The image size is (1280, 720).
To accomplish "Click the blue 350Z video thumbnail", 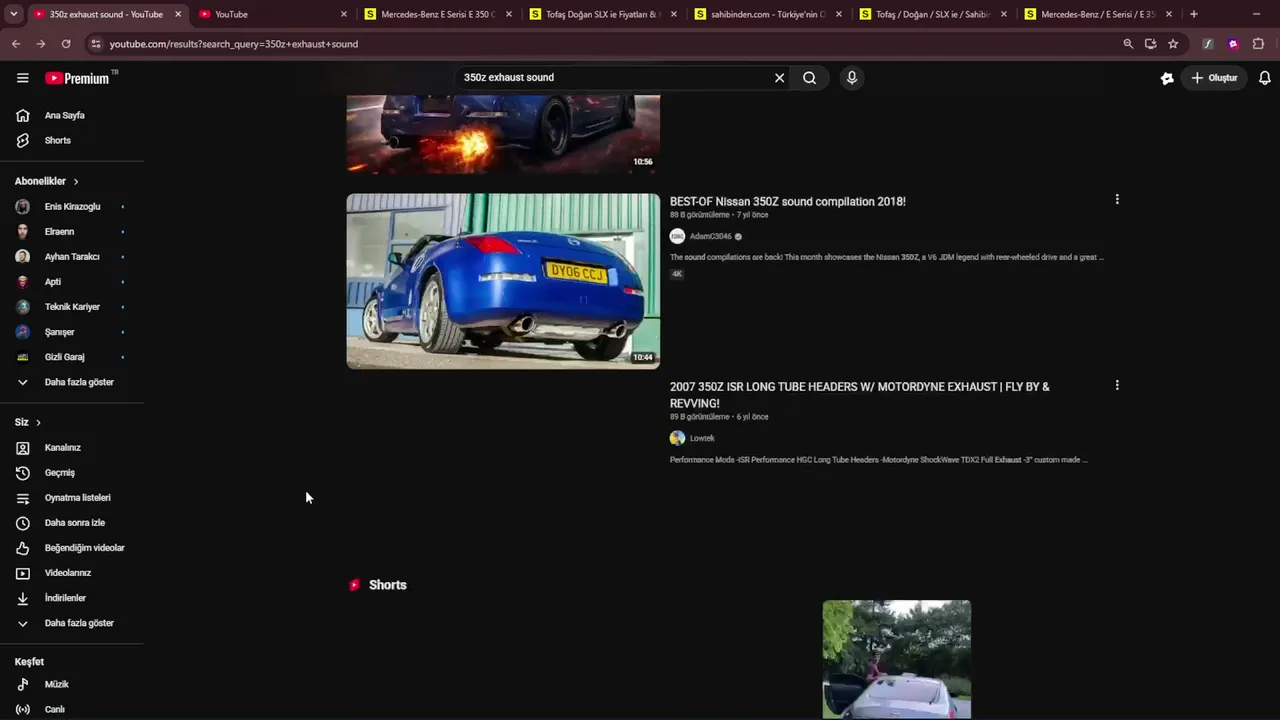I will point(503,281).
